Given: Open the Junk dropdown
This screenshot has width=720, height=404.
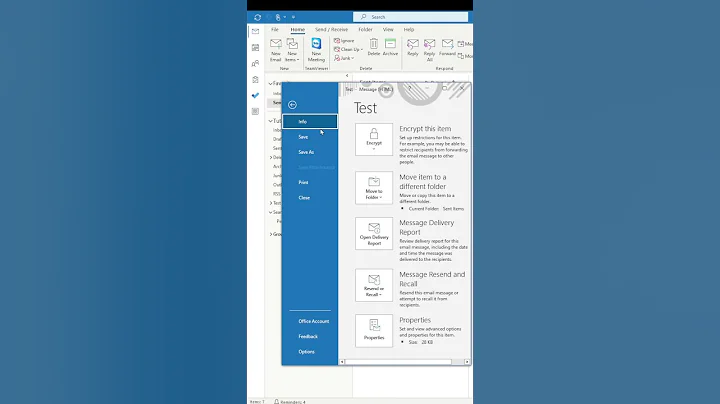Looking at the screenshot, I should point(344,58).
